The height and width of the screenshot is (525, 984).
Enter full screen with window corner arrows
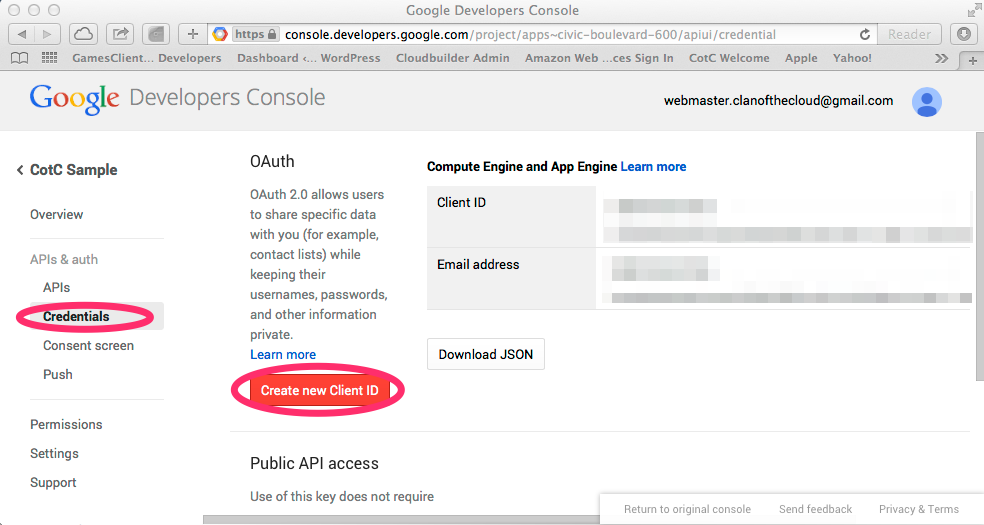pos(973,10)
